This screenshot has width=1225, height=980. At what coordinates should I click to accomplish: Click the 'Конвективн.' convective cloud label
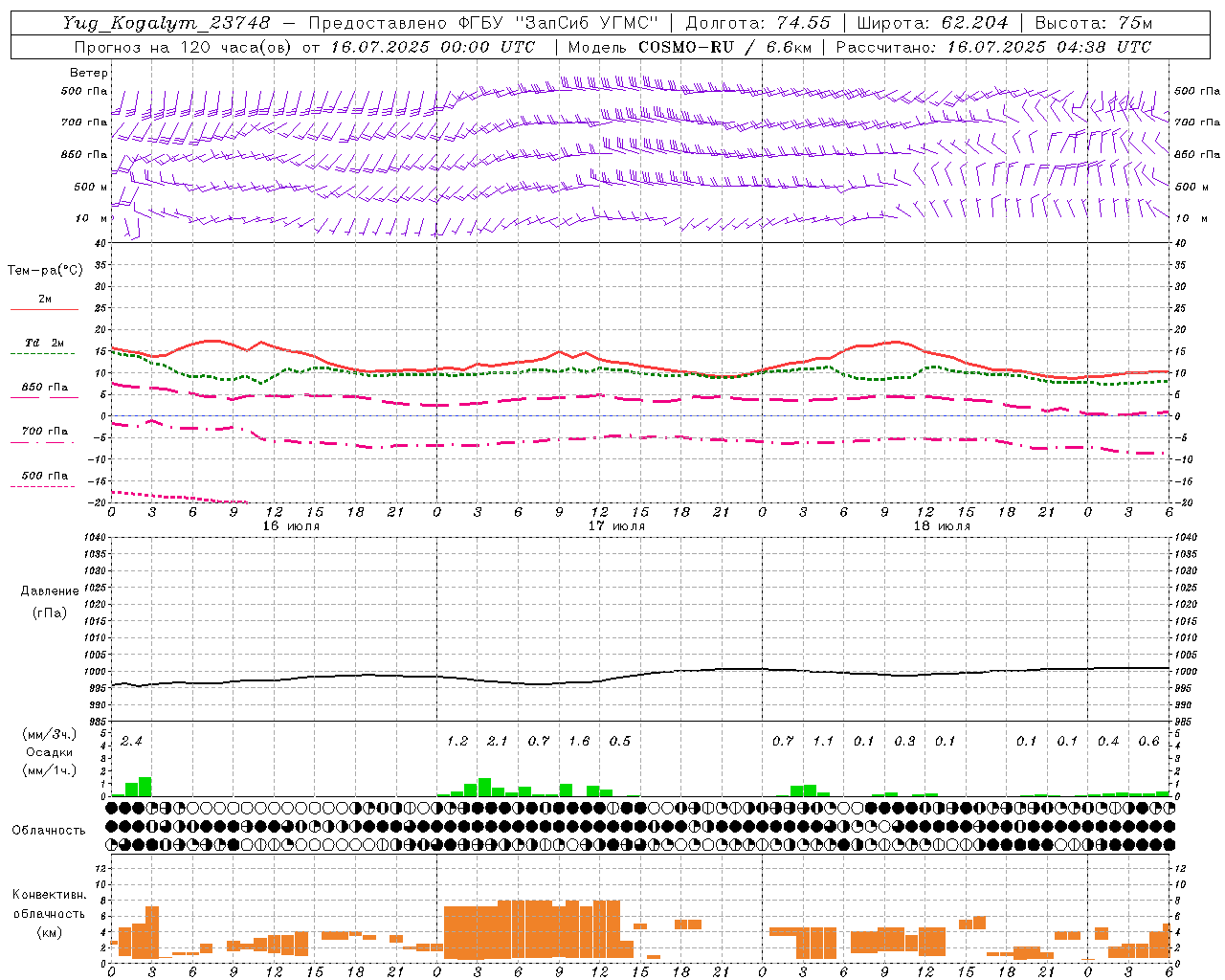click(x=50, y=895)
